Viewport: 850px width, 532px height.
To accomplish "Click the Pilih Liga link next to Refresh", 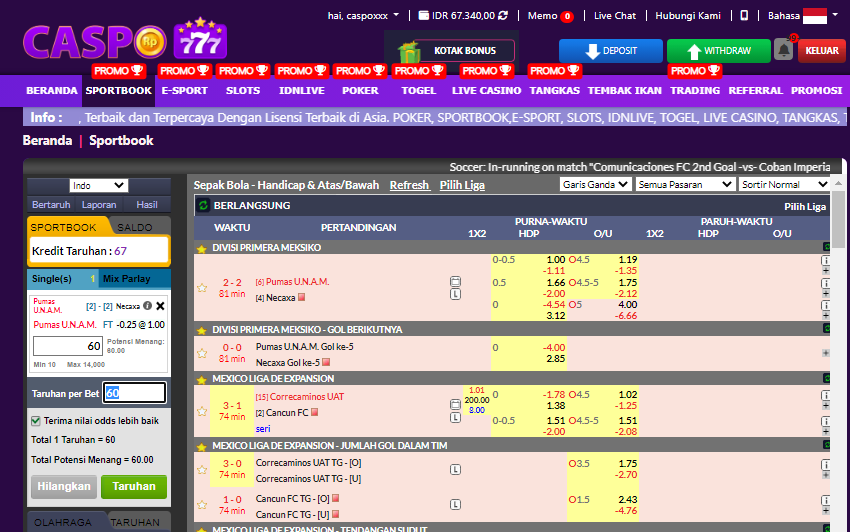I will pyautogui.click(x=462, y=185).
